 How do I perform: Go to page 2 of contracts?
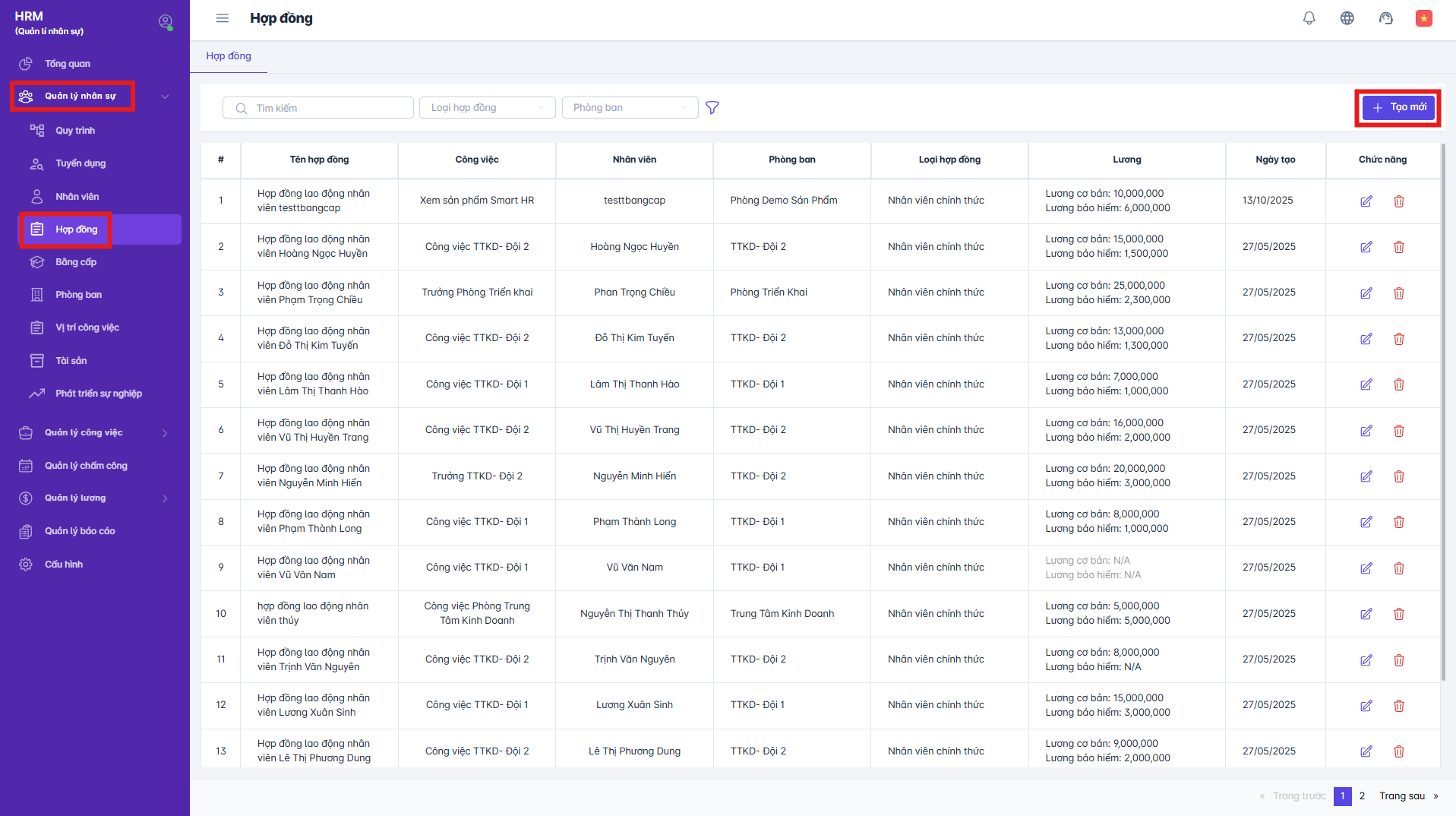pyautogui.click(x=1362, y=796)
